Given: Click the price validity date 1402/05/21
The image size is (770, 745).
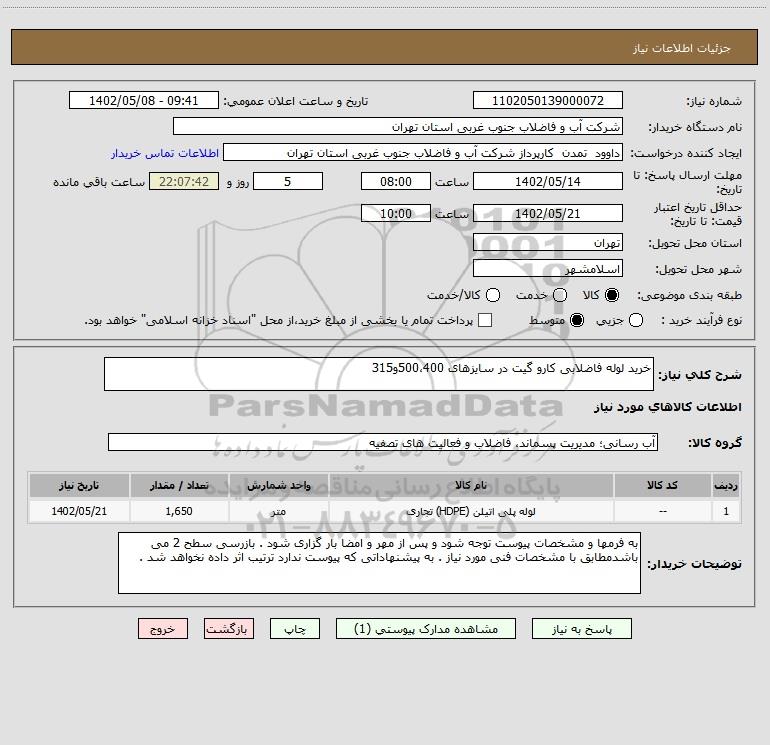Looking at the screenshot, I should (548, 213).
